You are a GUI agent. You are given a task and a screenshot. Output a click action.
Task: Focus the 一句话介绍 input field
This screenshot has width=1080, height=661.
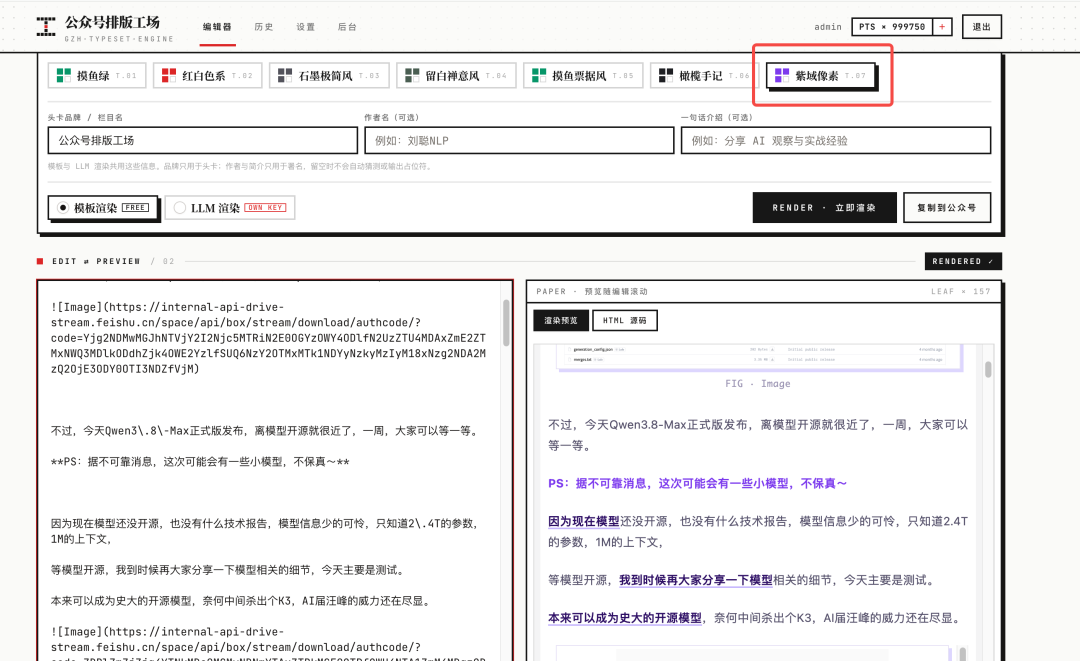point(836,140)
